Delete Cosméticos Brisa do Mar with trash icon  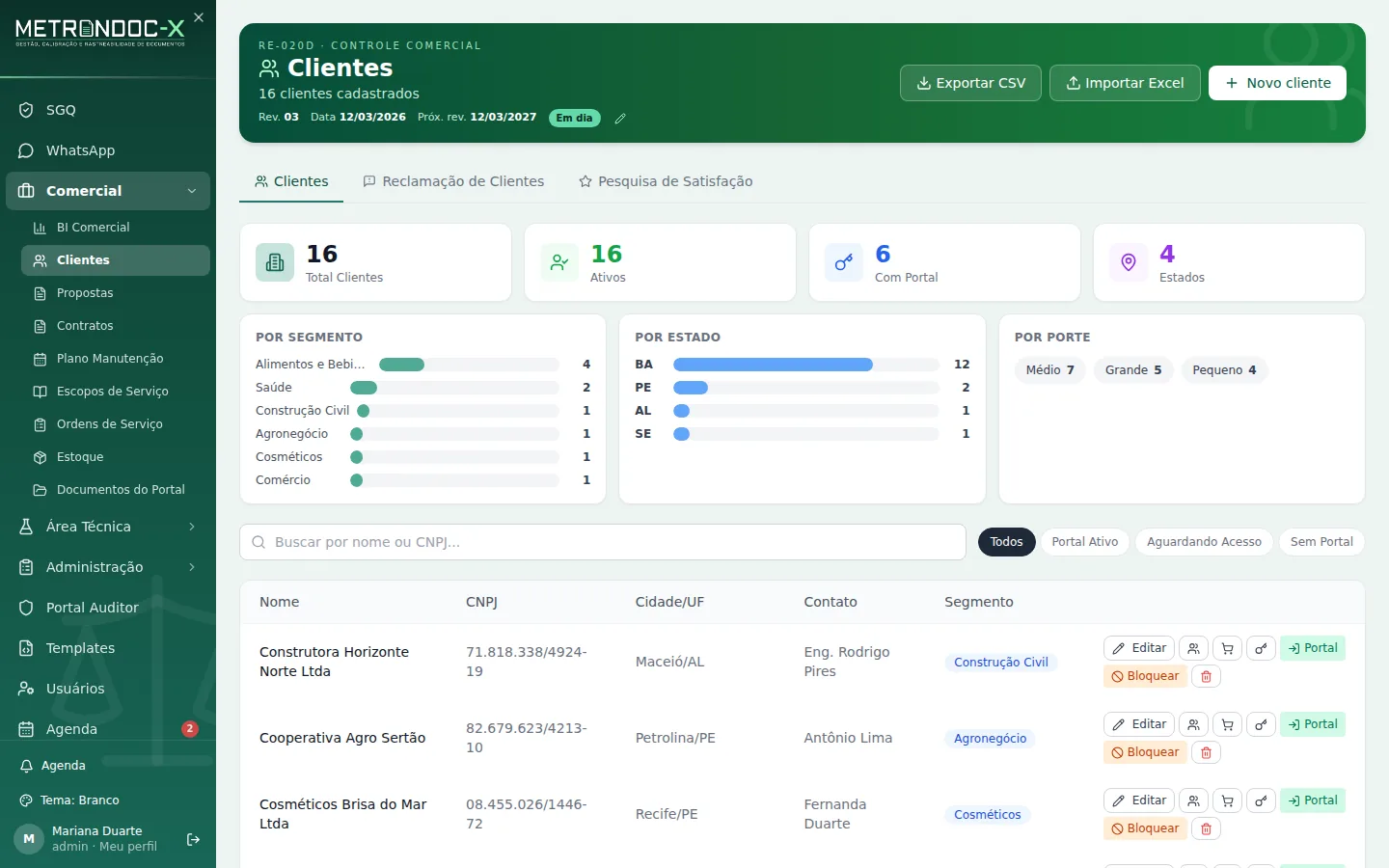coord(1206,828)
